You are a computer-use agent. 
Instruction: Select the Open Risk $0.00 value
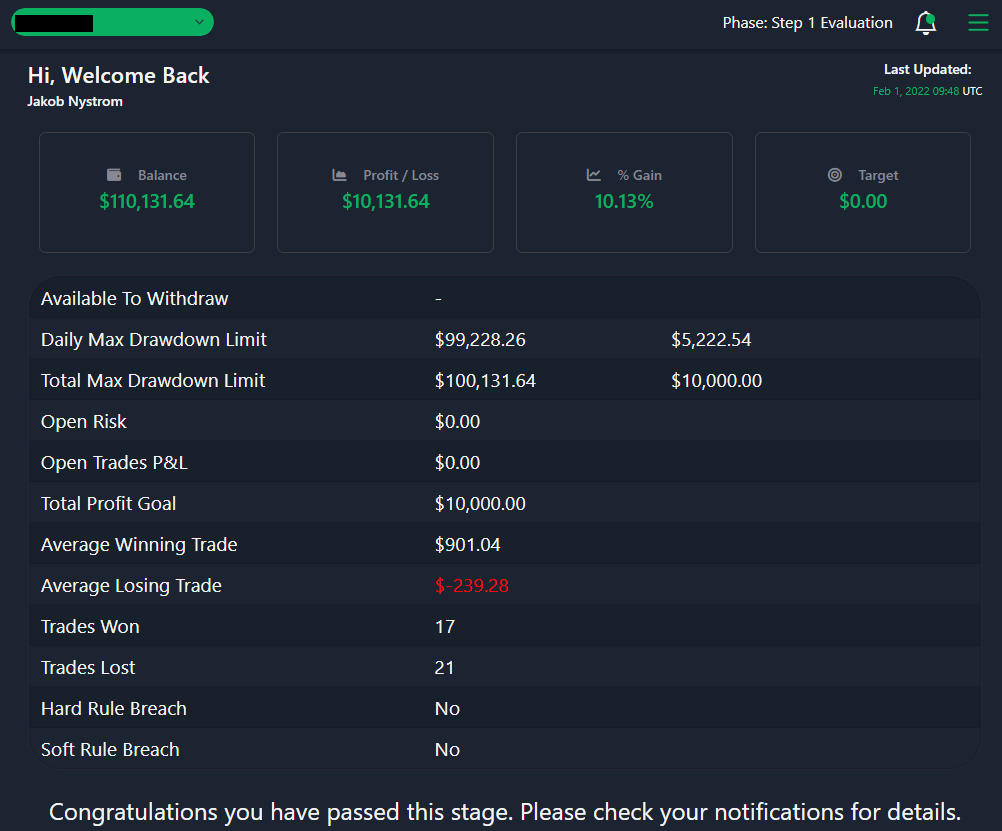(x=457, y=422)
